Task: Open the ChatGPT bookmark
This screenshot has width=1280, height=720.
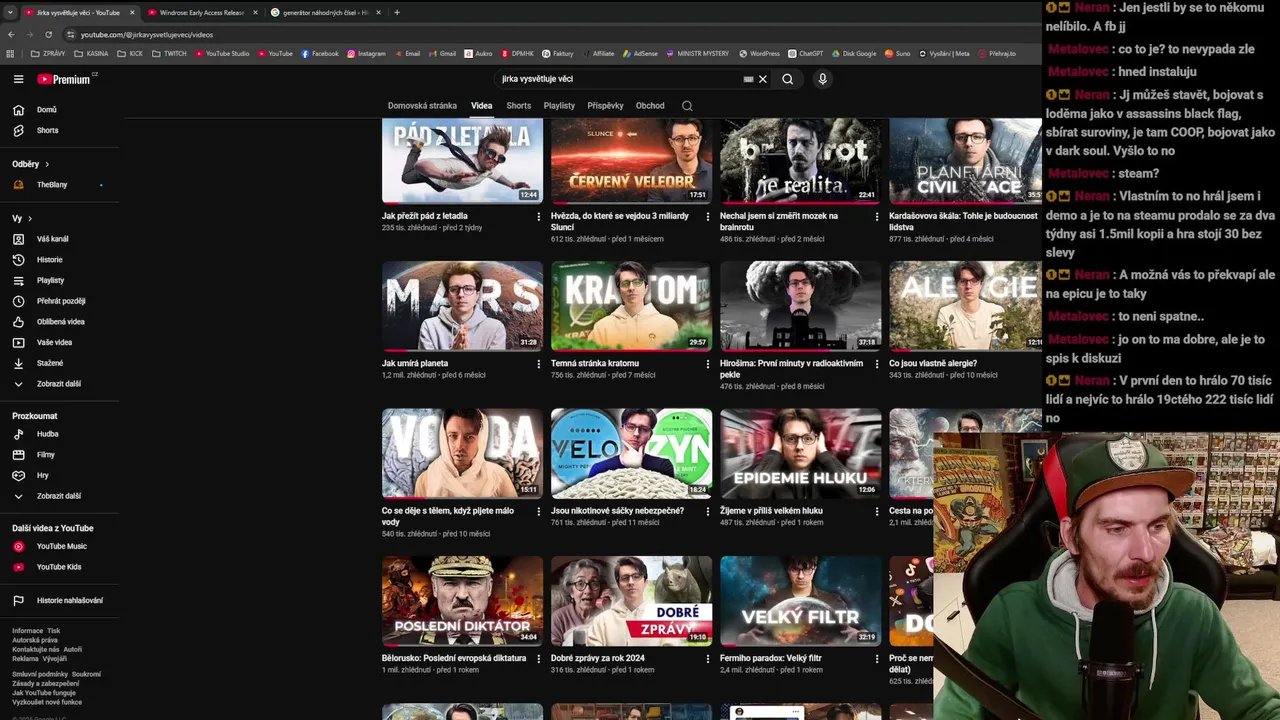Action: coord(805,53)
